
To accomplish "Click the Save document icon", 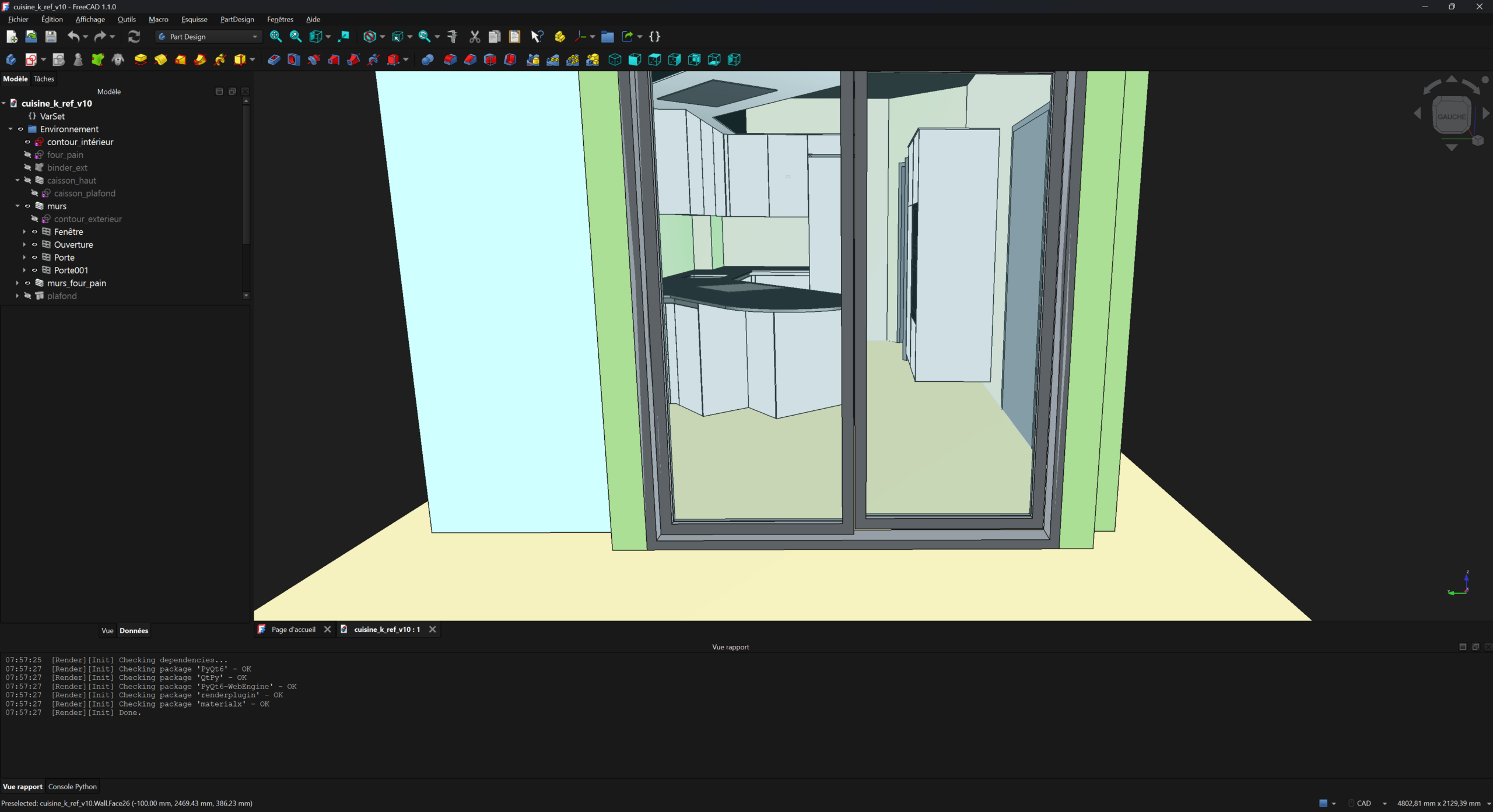I will click(51, 37).
